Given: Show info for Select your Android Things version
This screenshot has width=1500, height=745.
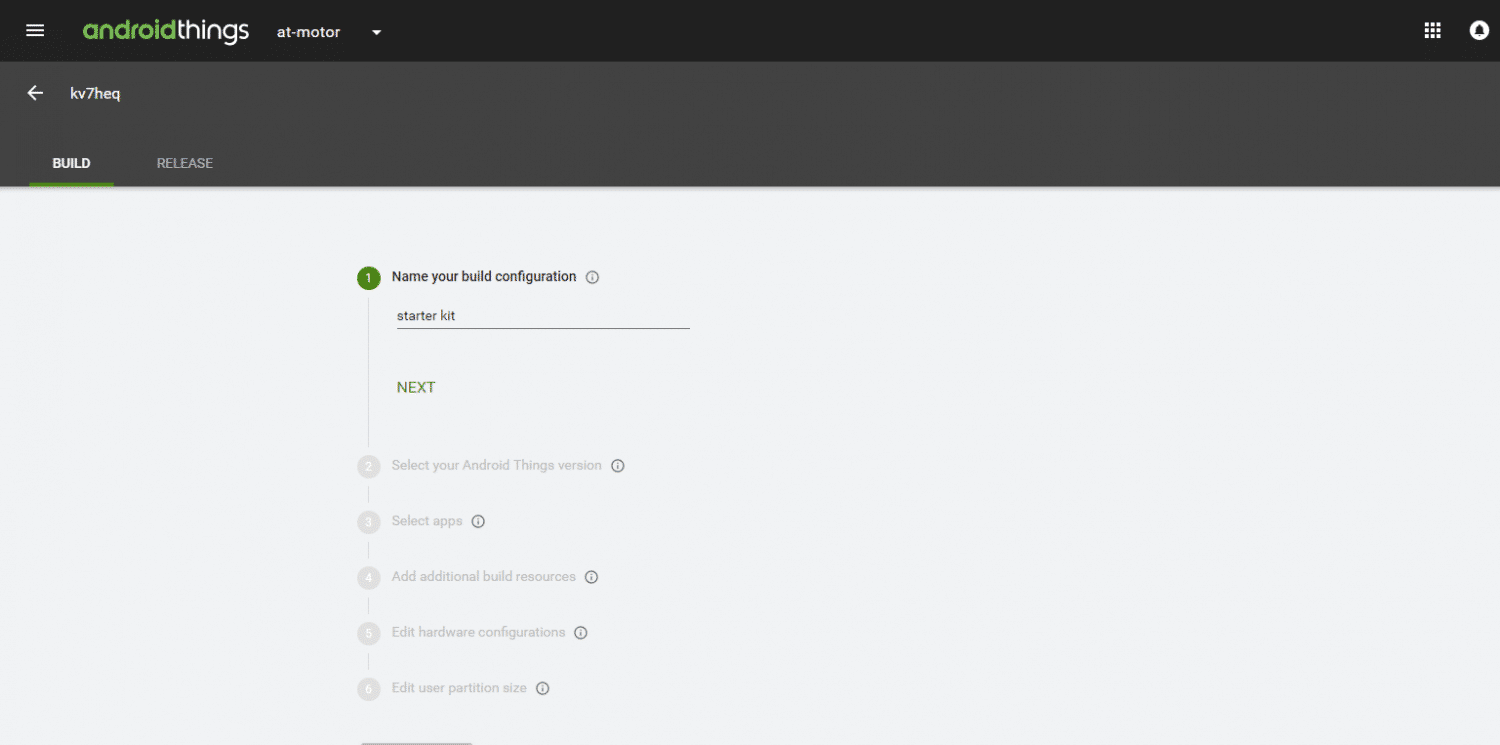Looking at the screenshot, I should click(x=618, y=466).
